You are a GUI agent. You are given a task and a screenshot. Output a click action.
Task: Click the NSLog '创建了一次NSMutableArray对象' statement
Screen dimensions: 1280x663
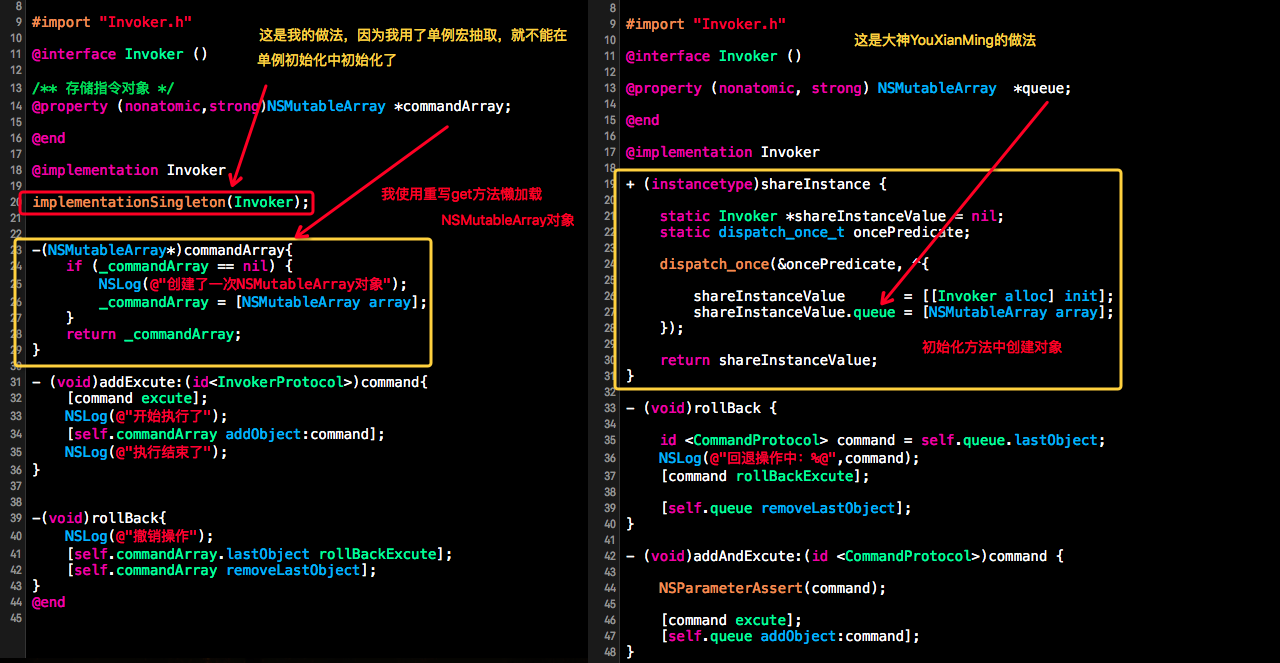(253, 284)
